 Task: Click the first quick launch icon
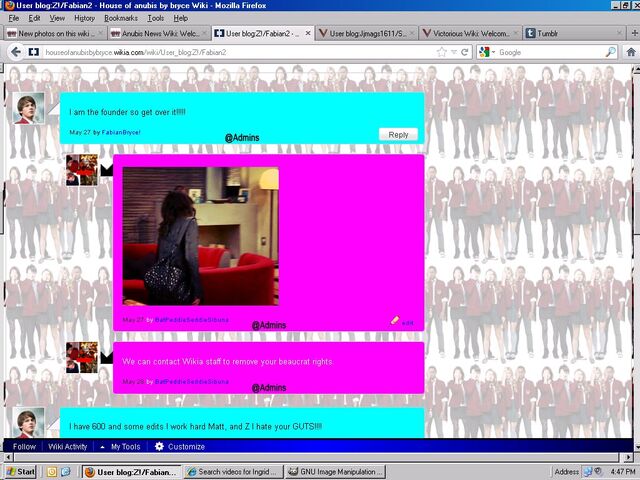click(51, 472)
